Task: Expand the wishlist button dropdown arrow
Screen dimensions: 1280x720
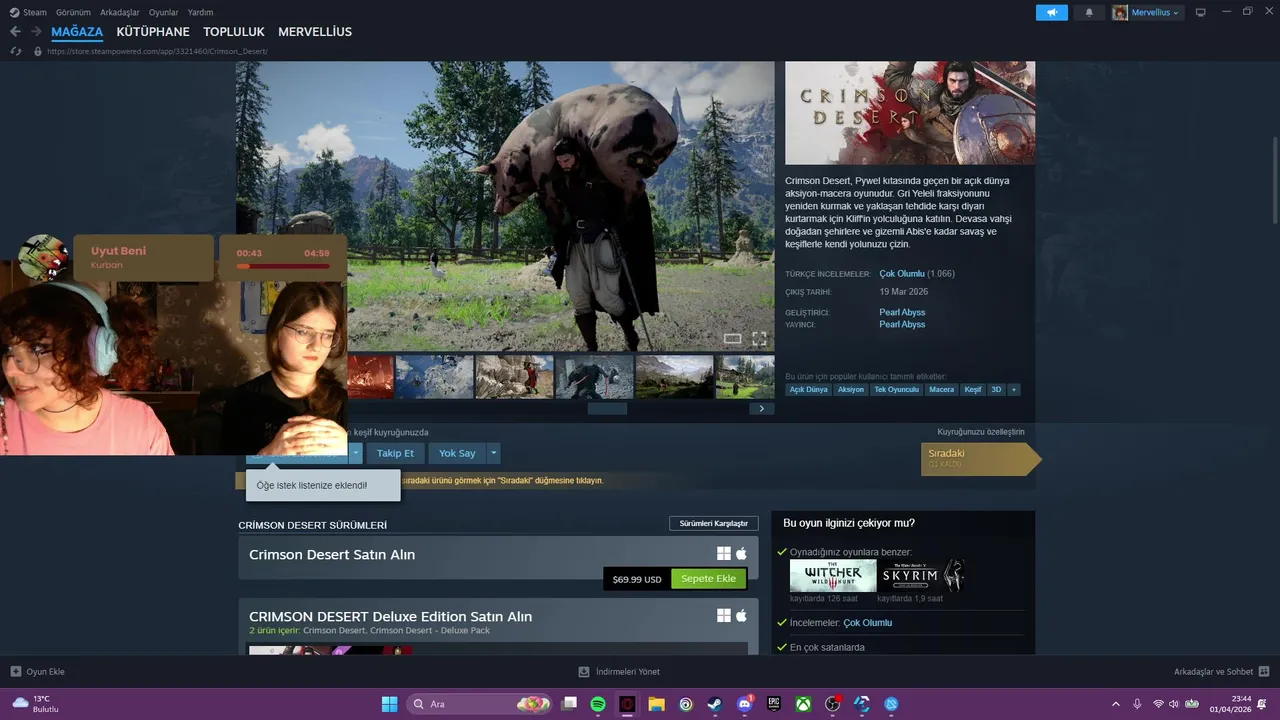Action: (x=356, y=453)
